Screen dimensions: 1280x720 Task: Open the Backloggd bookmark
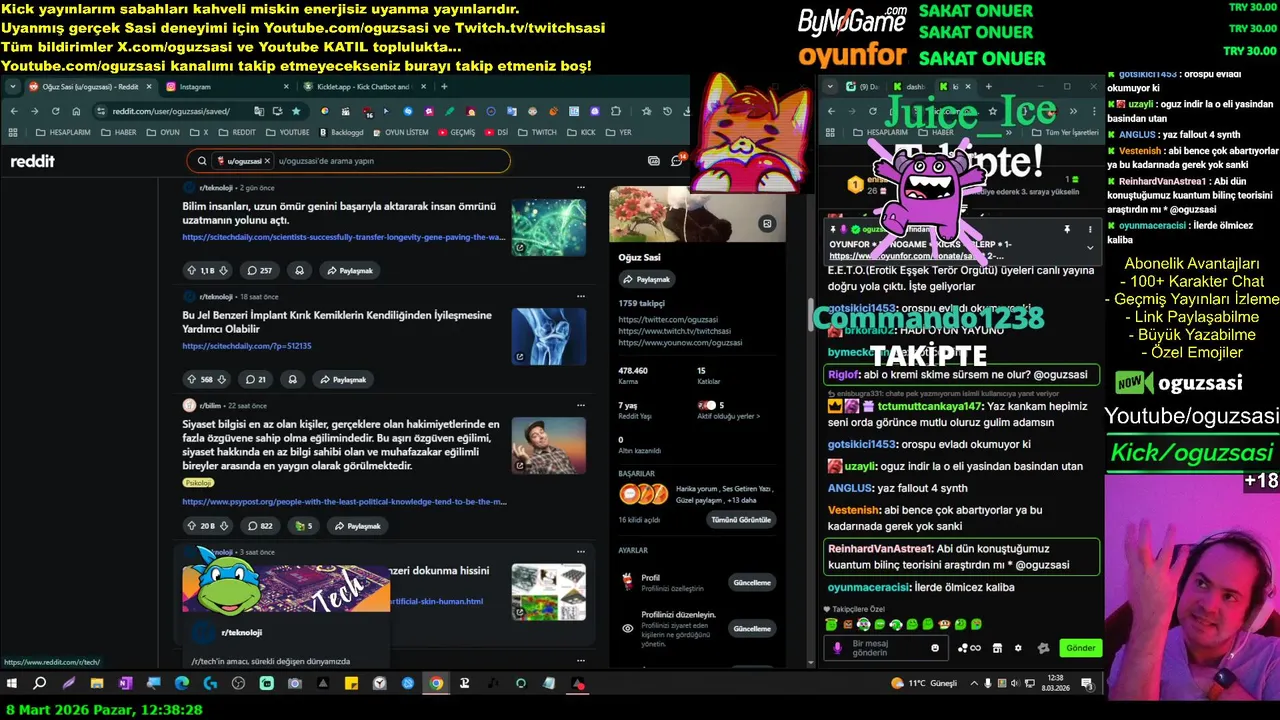pyautogui.click(x=341, y=132)
